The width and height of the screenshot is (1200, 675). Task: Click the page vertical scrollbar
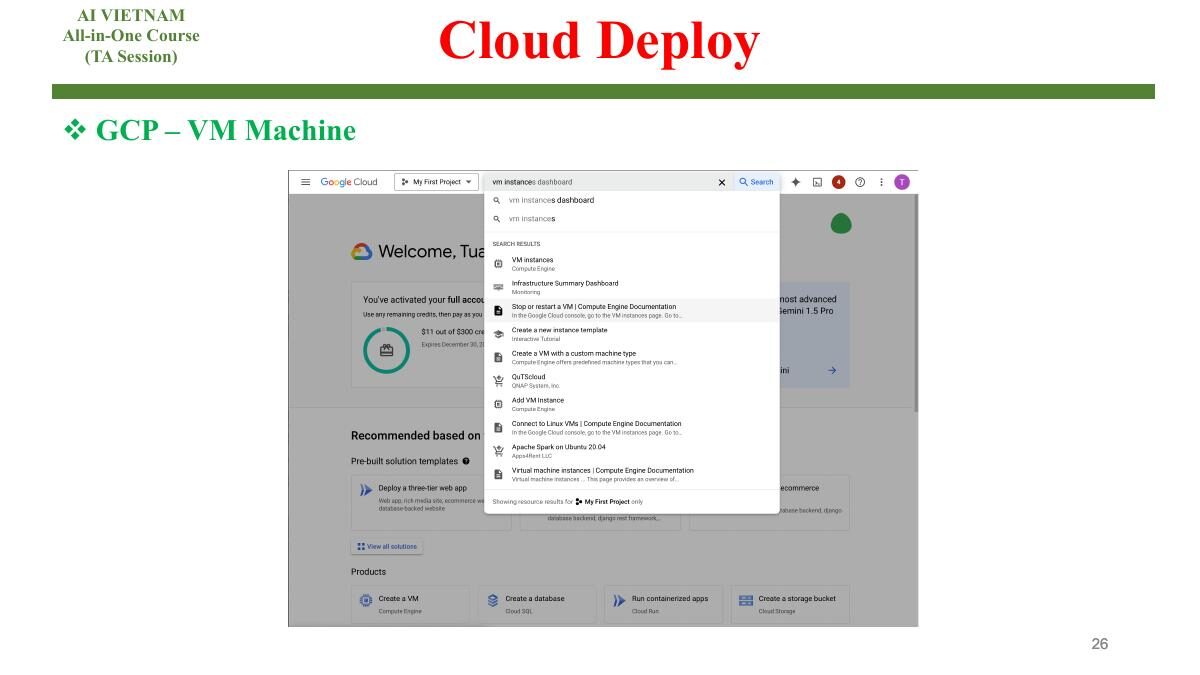tap(916, 303)
